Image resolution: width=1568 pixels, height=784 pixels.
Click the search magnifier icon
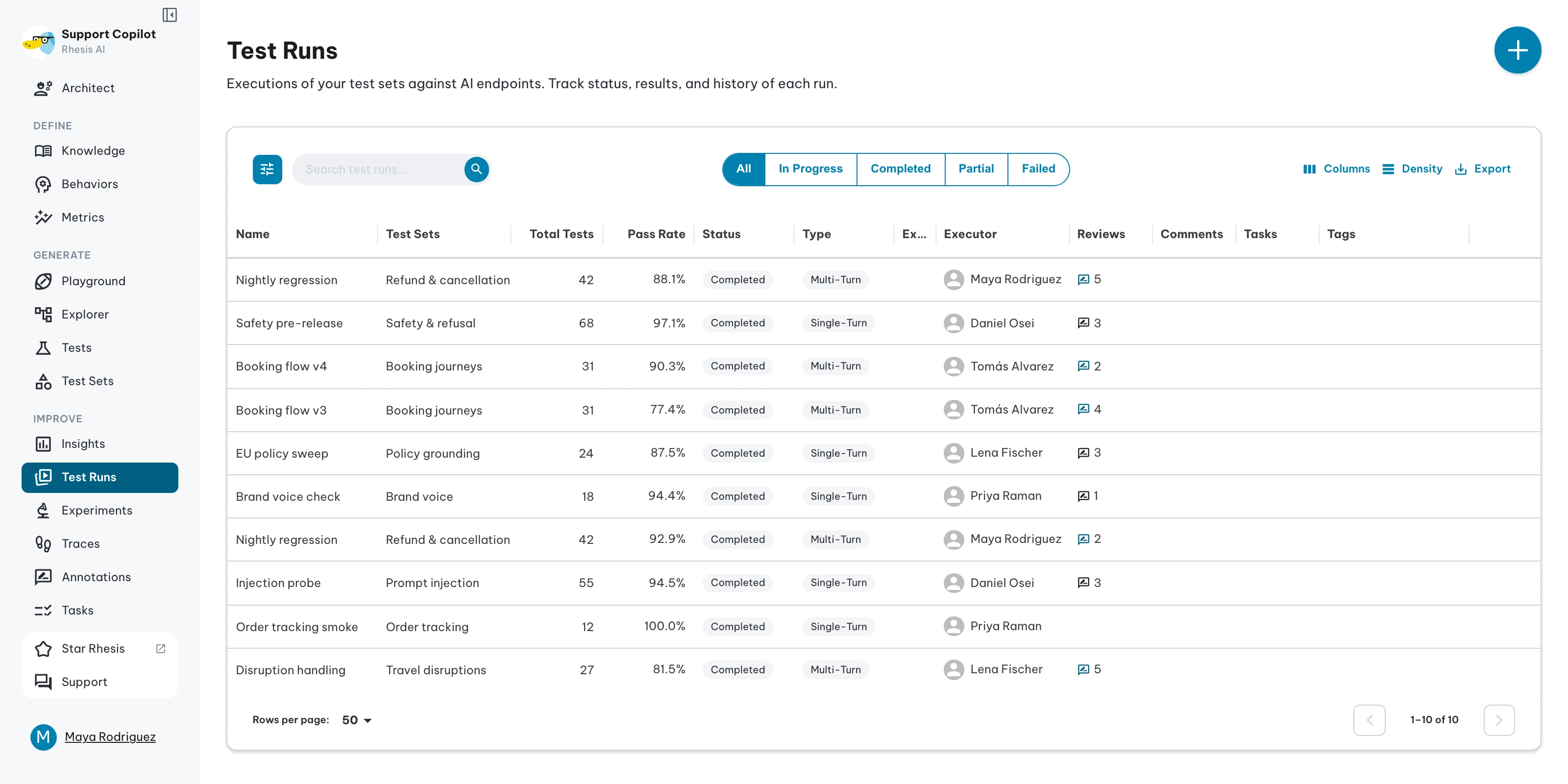pyautogui.click(x=477, y=169)
